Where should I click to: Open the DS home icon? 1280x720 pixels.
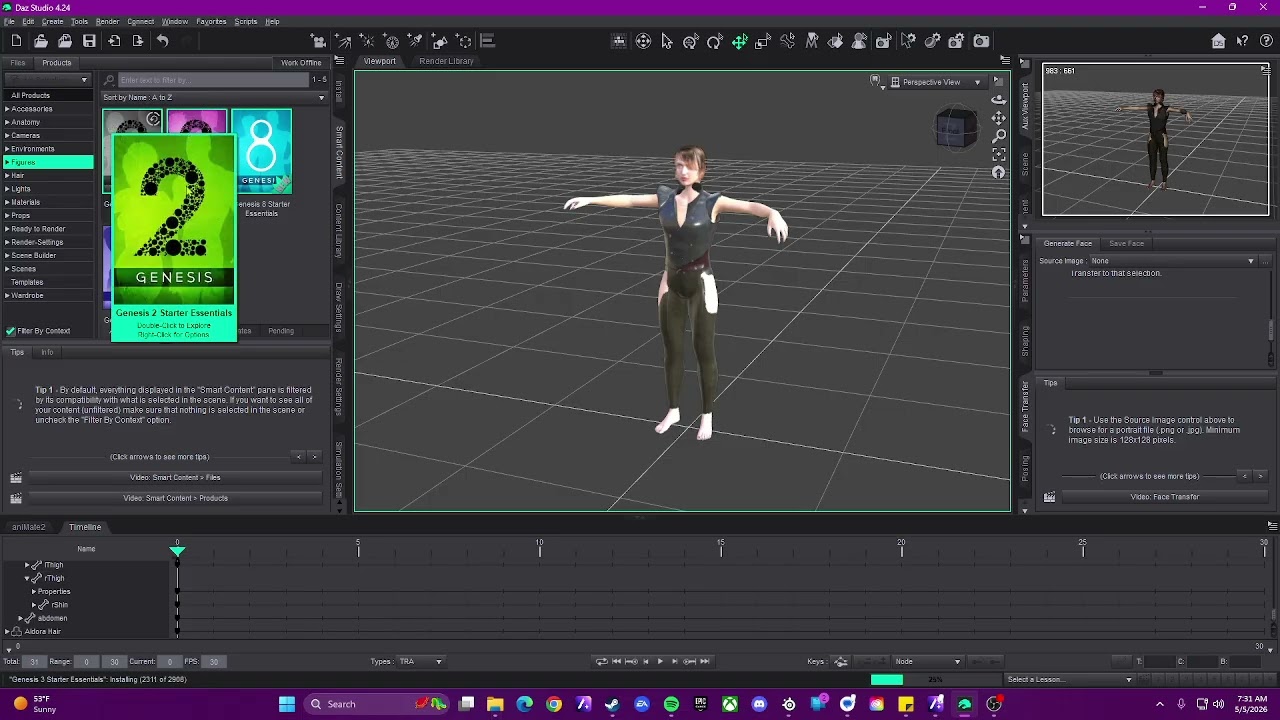1218,41
